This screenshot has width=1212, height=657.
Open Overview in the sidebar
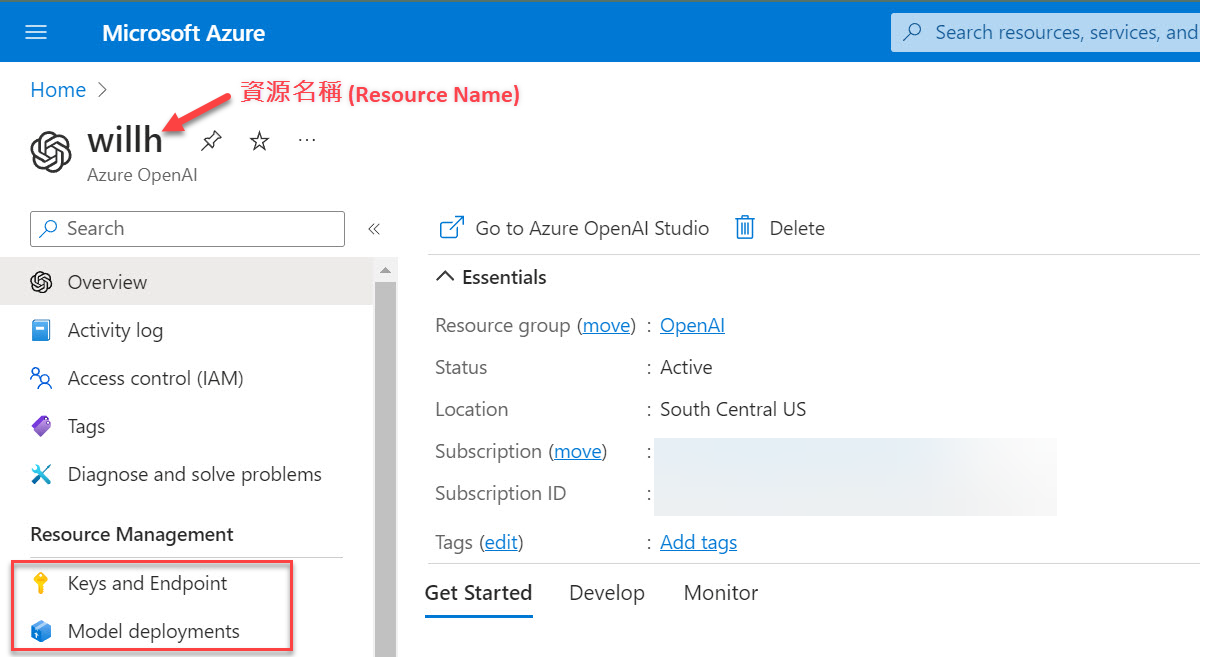click(187, 283)
